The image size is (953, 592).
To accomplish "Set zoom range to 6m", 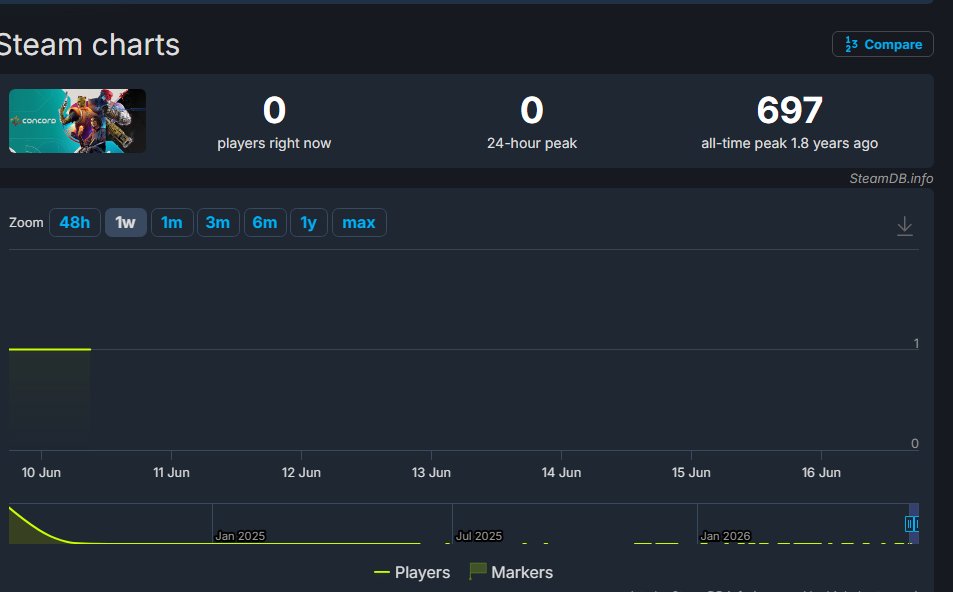I will (x=265, y=222).
